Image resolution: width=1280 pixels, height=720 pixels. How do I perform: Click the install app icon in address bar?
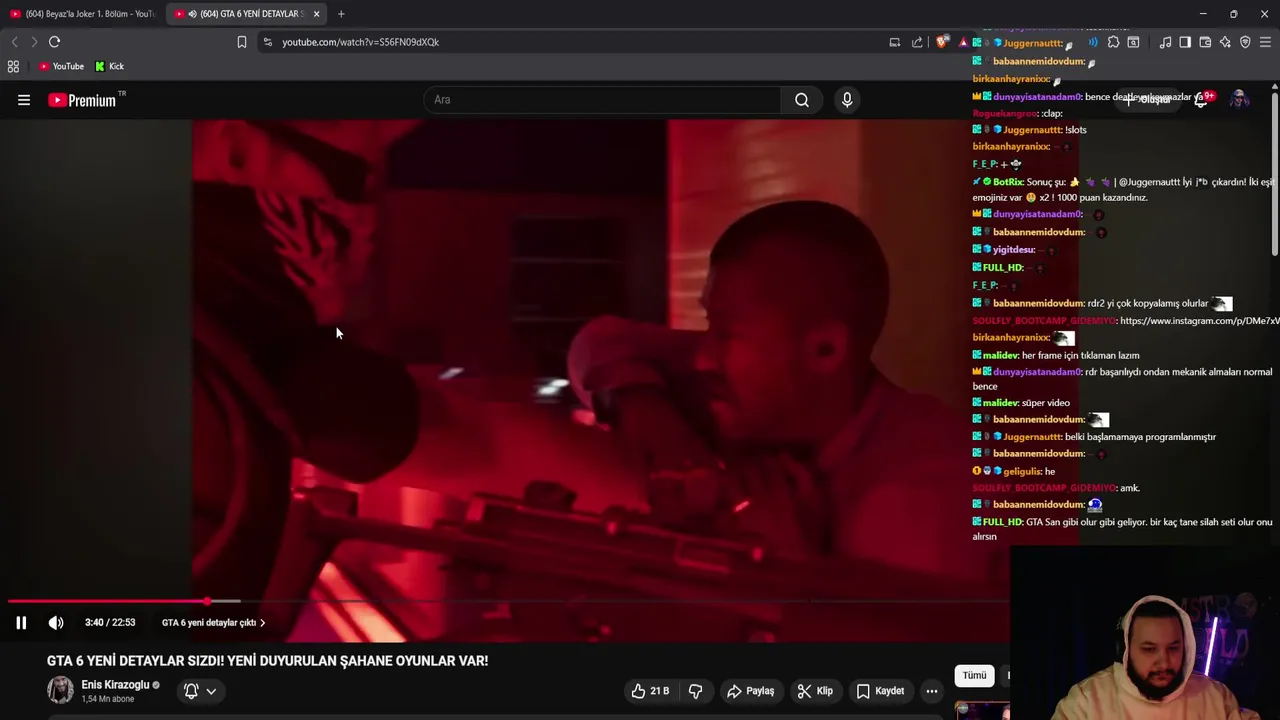click(x=895, y=42)
